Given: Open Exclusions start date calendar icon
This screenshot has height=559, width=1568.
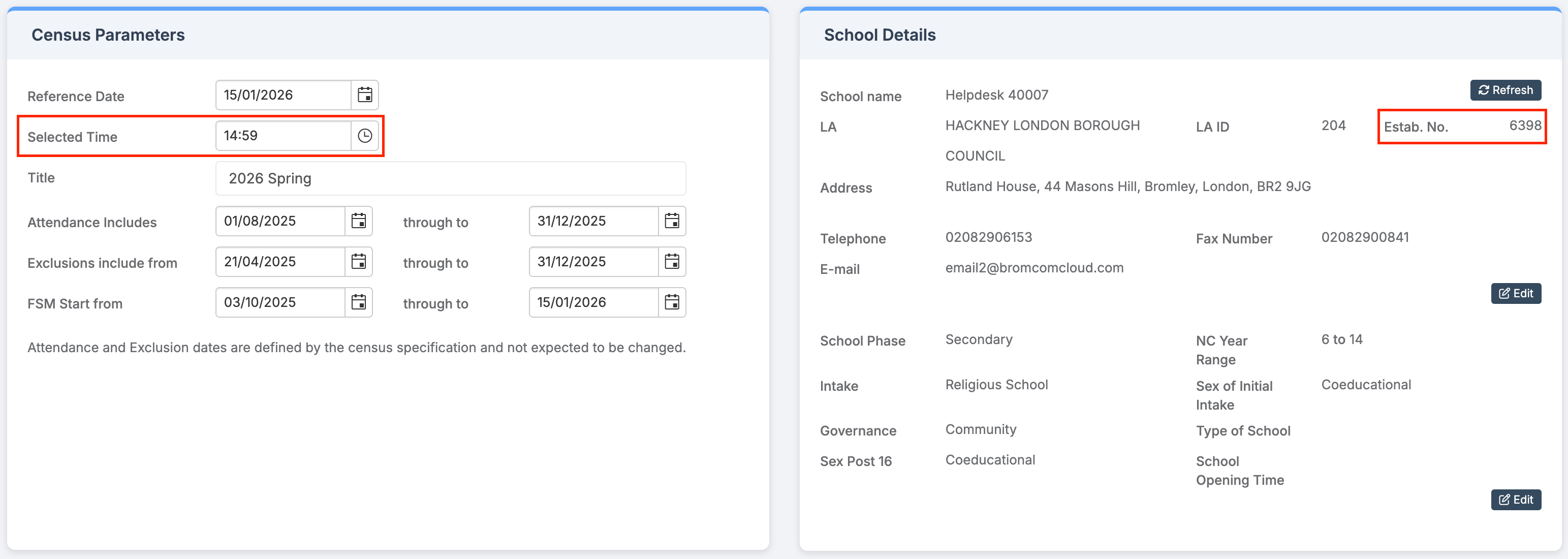Looking at the screenshot, I should click(359, 262).
